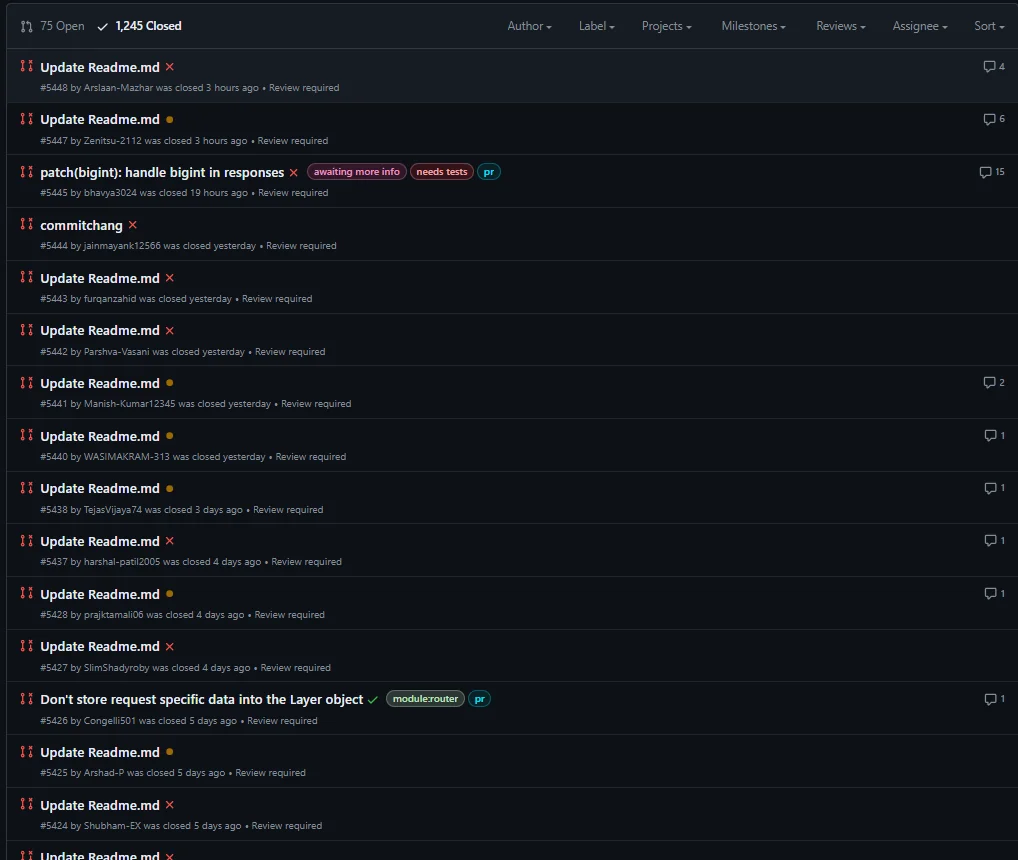Open the Assignee filter dropdown
The width and height of the screenshot is (1018, 860).
pyautogui.click(x=919, y=26)
